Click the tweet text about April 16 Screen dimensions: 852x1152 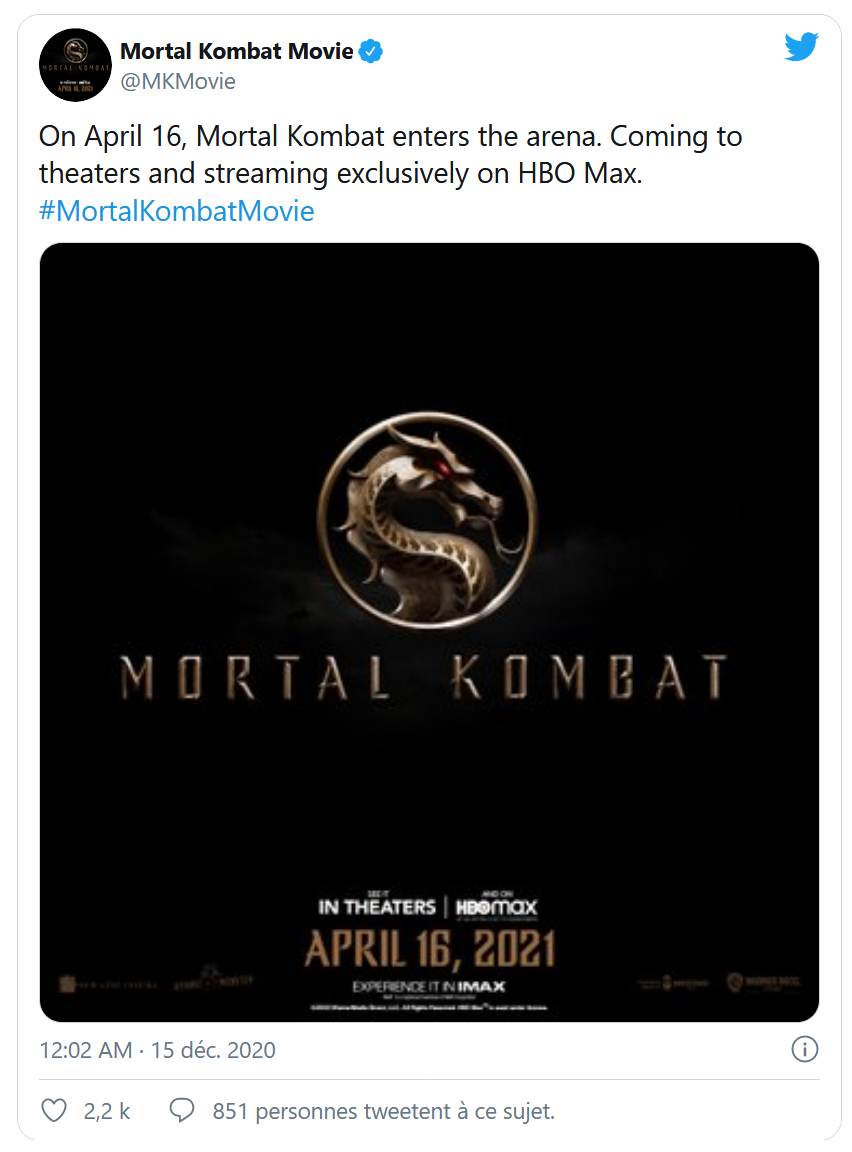(390, 154)
